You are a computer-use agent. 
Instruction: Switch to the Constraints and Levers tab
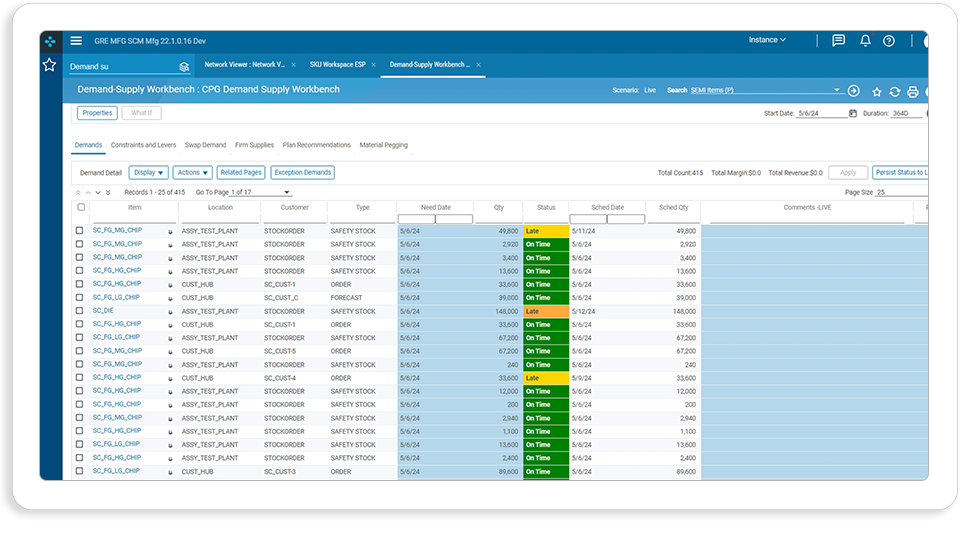click(143, 145)
